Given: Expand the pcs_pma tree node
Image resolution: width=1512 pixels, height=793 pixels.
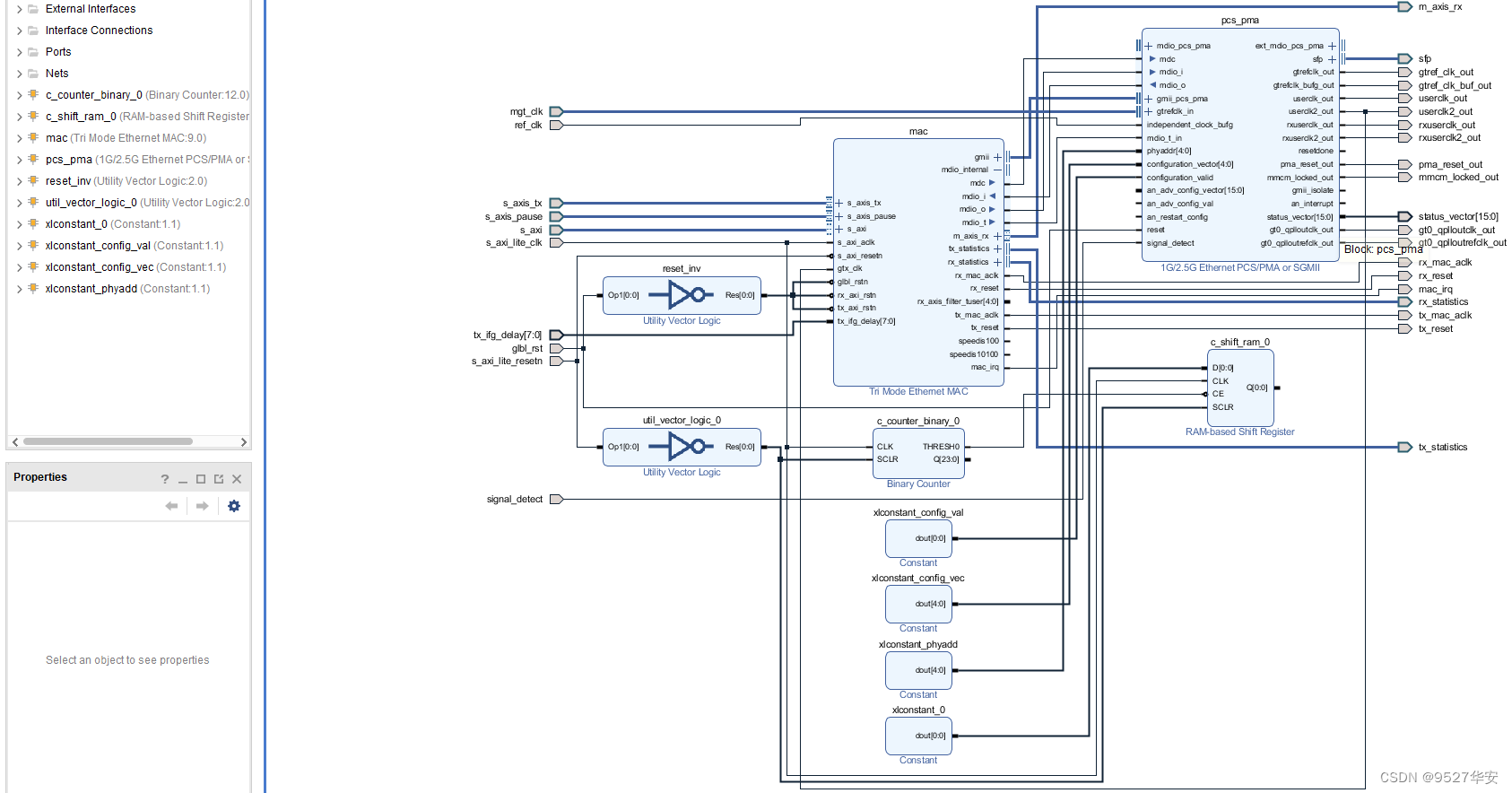Looking at the screenshot, I should click(x=20, y=160).
